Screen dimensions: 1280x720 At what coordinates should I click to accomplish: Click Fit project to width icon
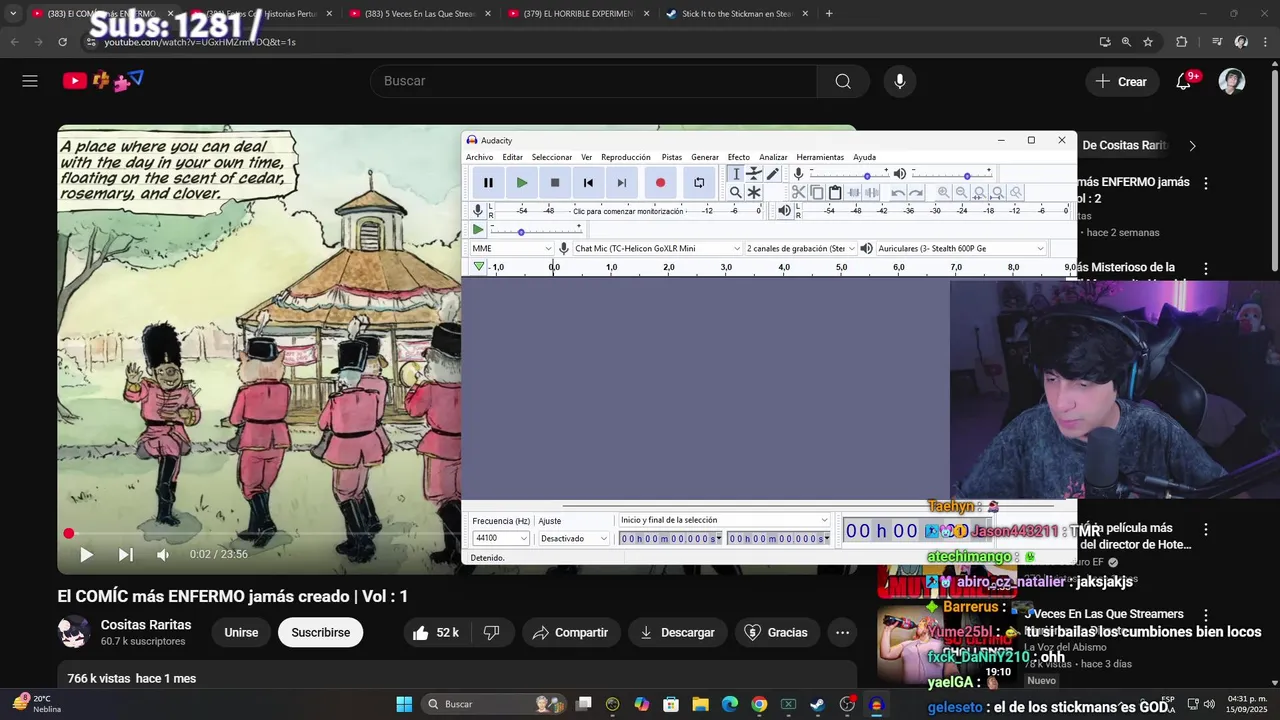pyautogui.click(x=997, y=192)
